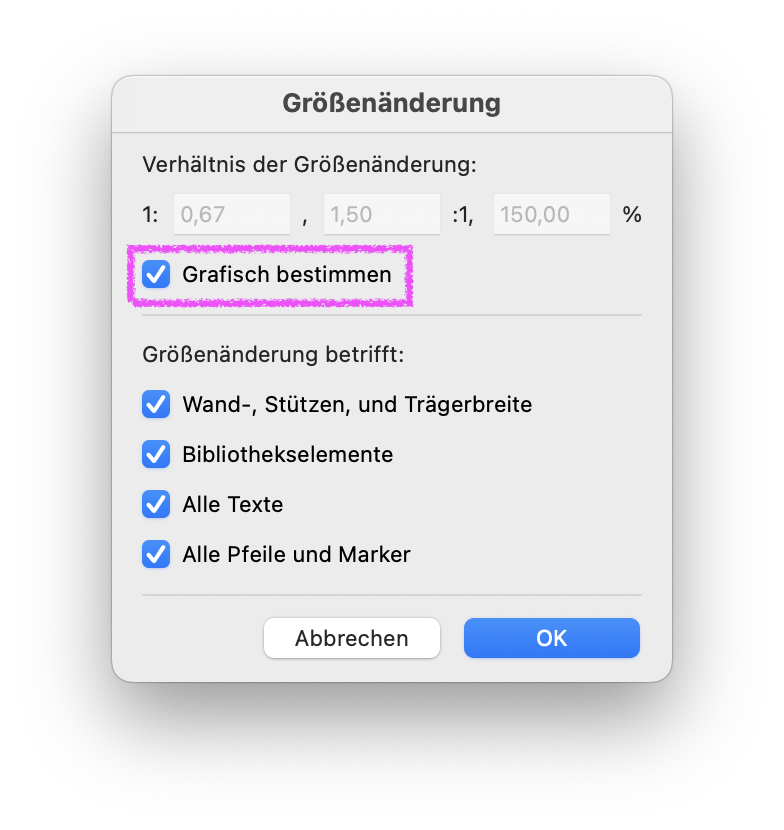Image resolution: width=784 pixels, height=830 pixels.
Task: Click the Abbrechen button
Action: point(352,638)
